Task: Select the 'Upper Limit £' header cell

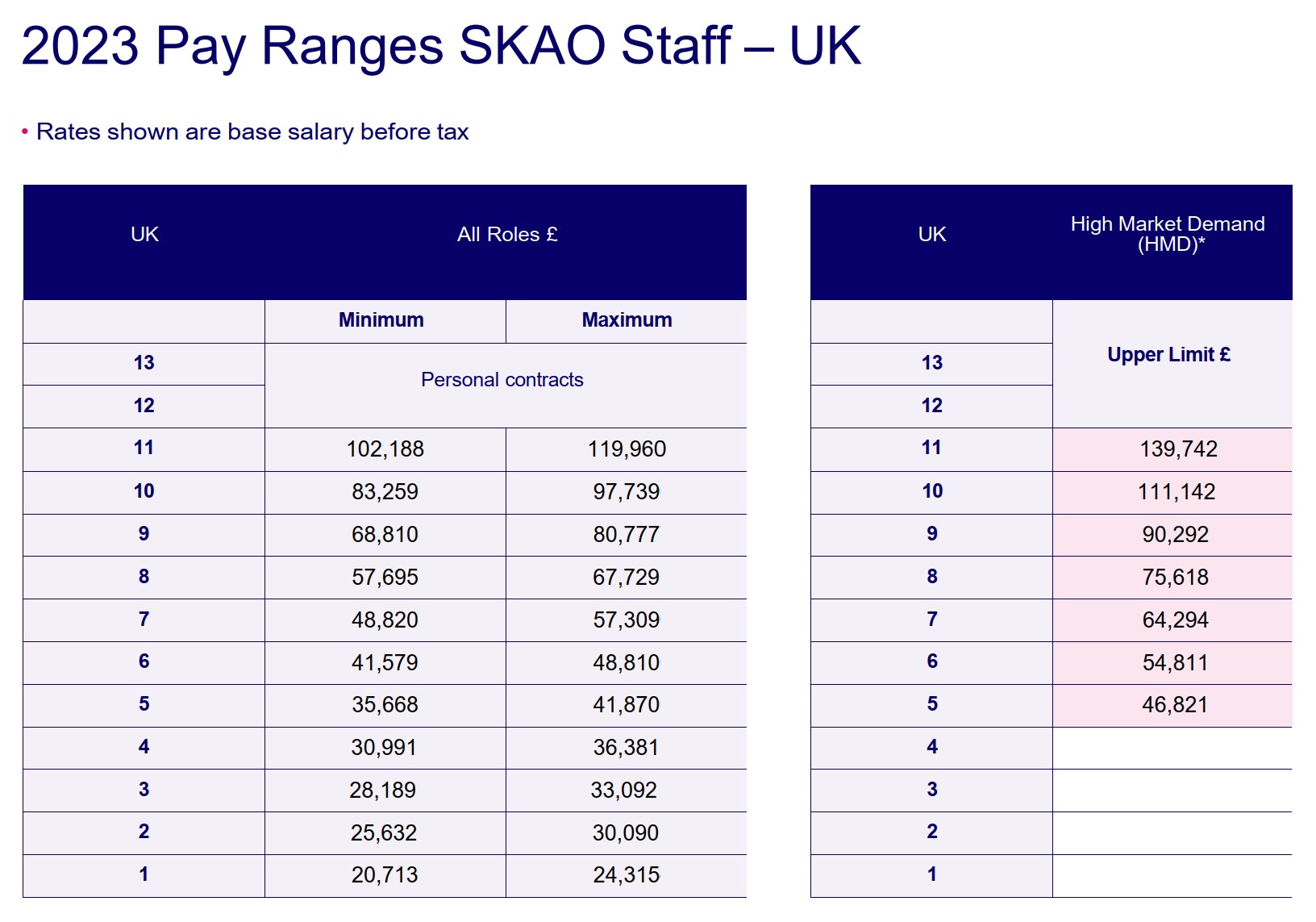Action: coord(1168,355)
